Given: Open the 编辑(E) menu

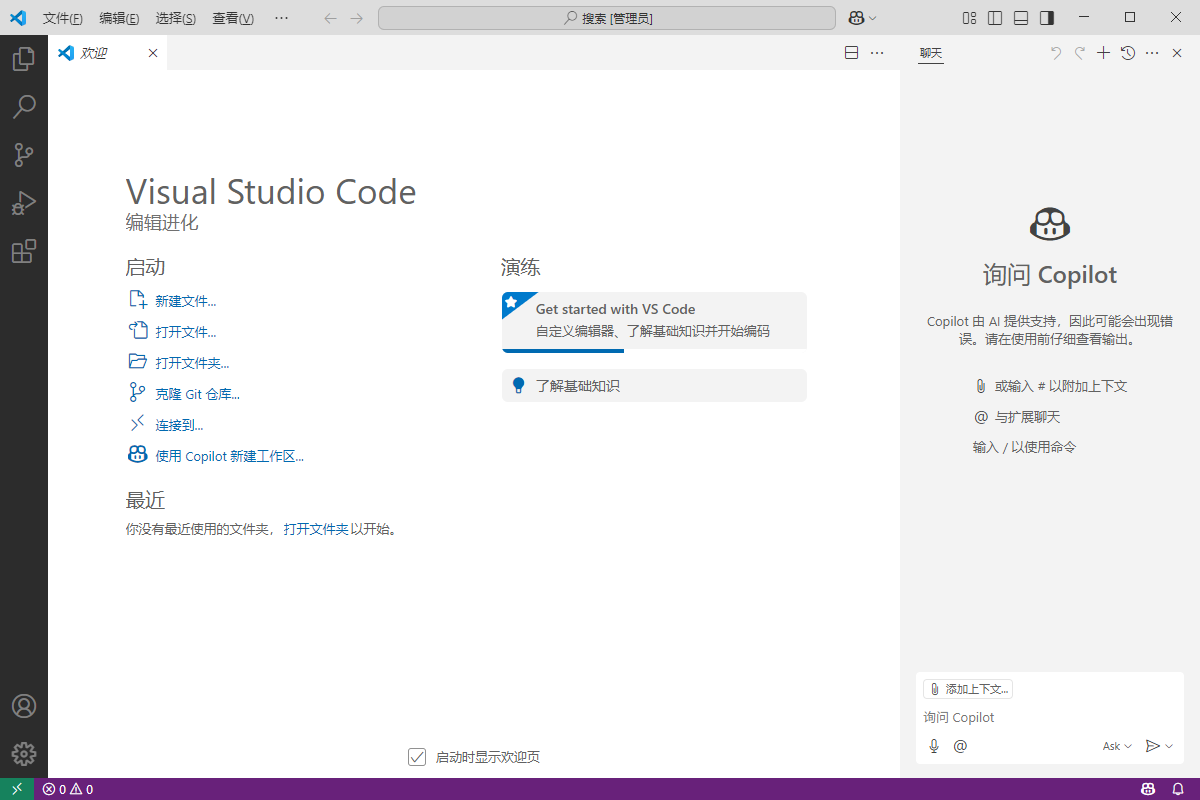Looking at the screenshot, I should [x=119, y=18].
